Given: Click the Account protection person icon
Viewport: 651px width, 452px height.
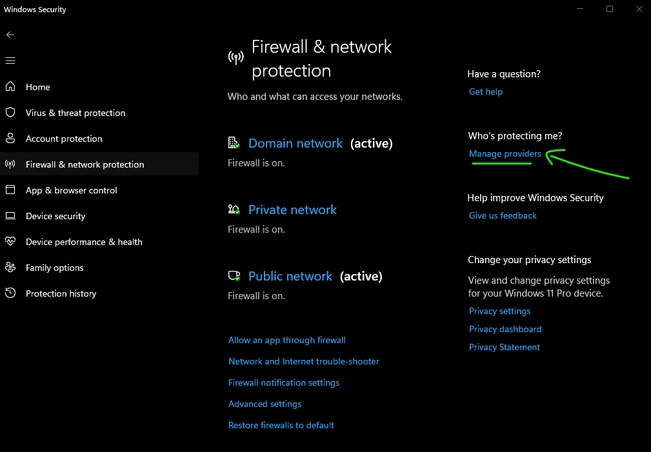Looking at the screenshot, I should click(x=10, y=138).
